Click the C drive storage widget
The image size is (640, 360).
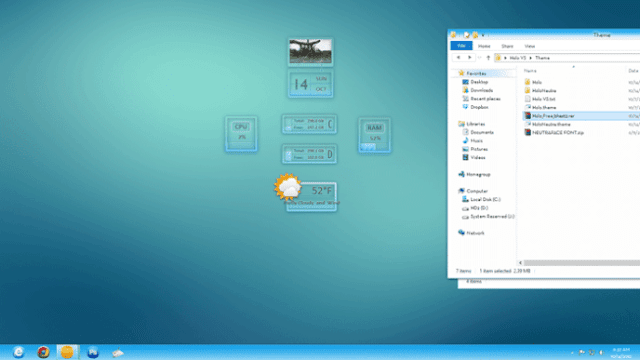coord(309,124)
